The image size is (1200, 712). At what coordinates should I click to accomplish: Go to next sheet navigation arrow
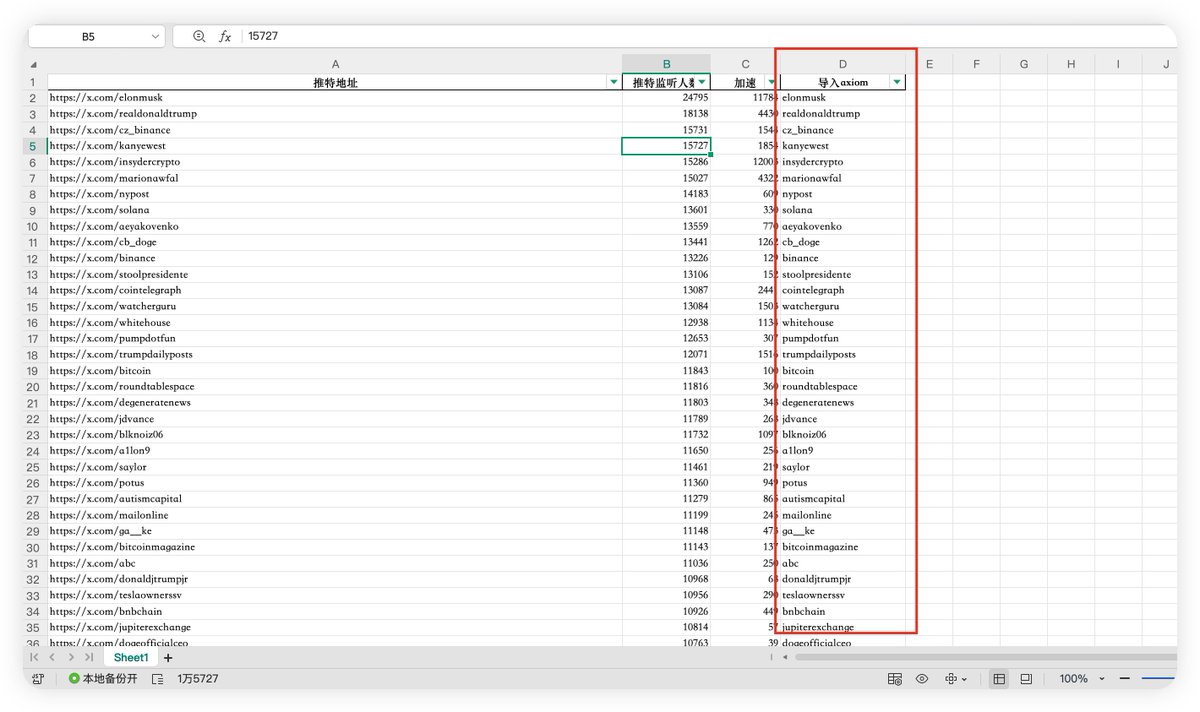point(70,657)
